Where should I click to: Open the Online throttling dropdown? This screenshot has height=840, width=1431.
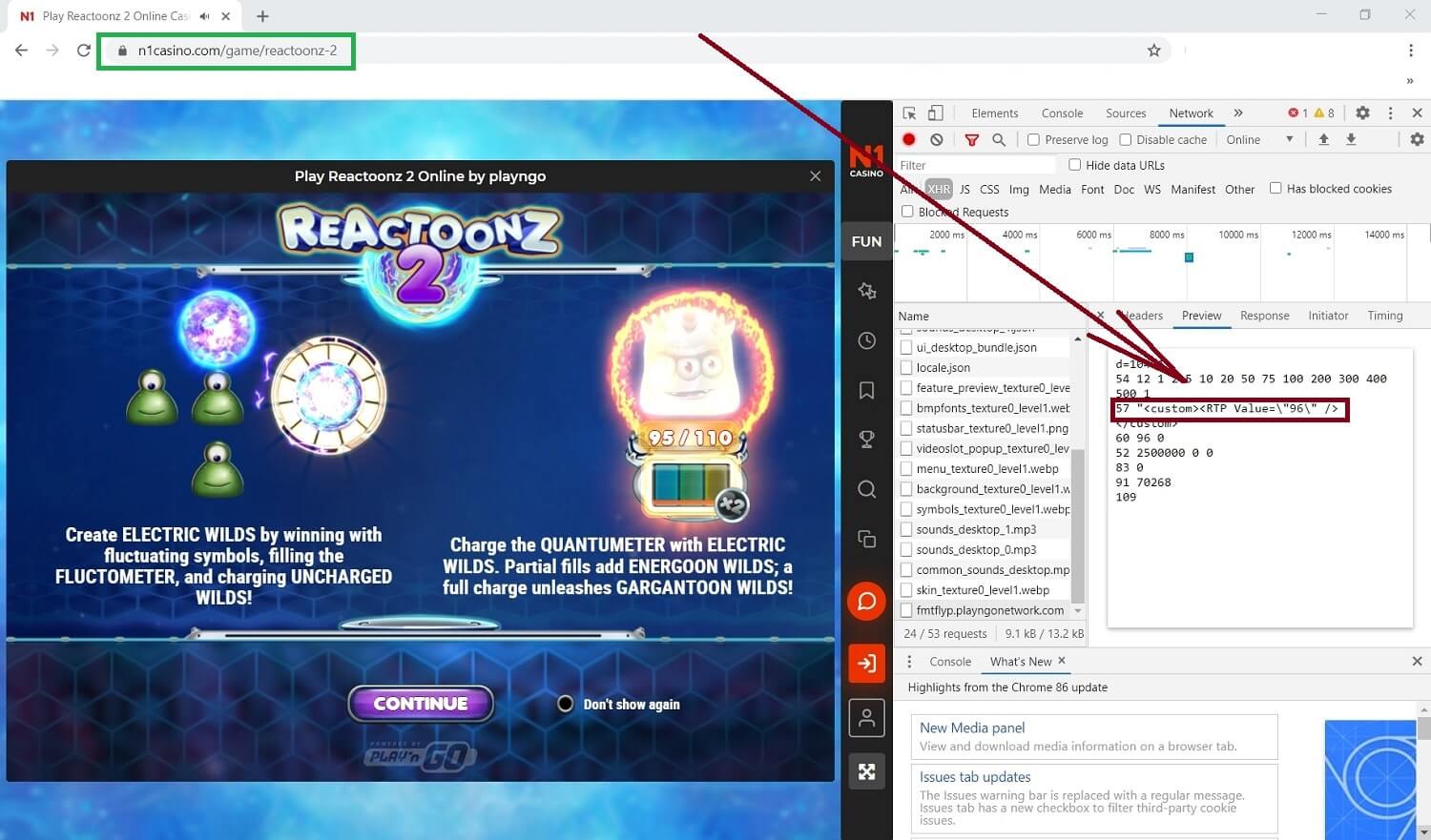tap(1259, 139)
